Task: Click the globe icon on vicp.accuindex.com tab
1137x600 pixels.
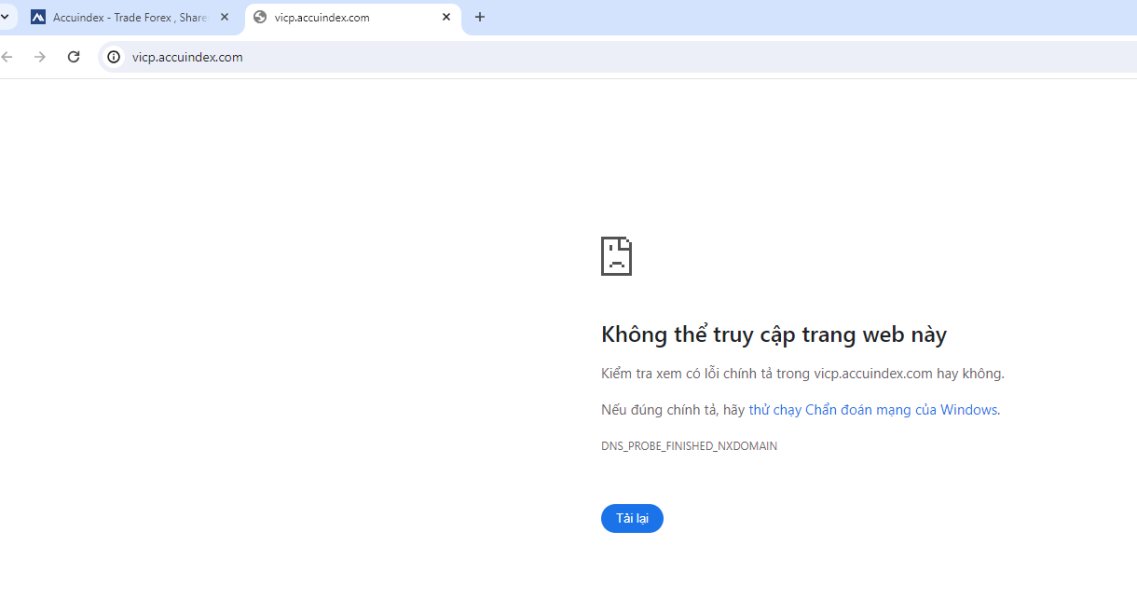Action: pyautogui.click(x=260, y=17)
